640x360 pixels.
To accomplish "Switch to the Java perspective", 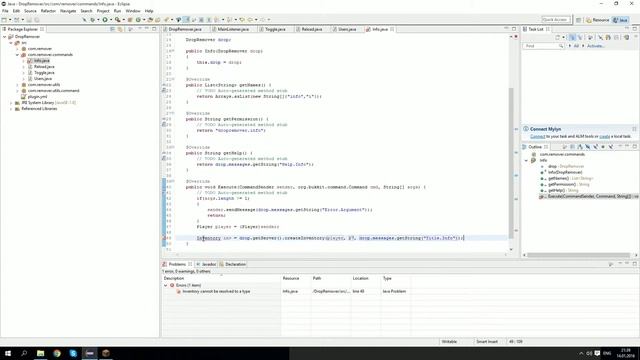I will pos(620,20).
